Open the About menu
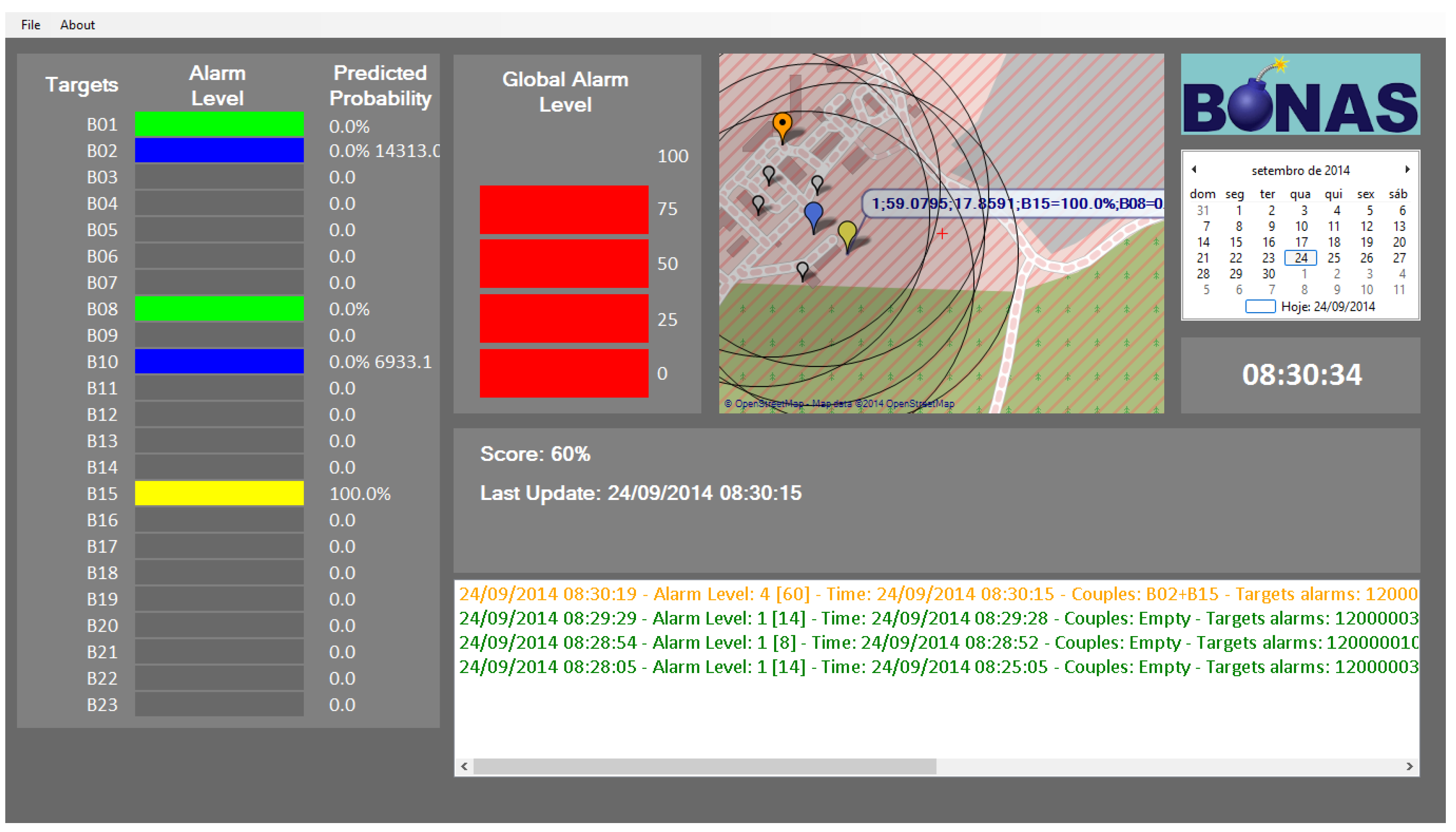The width and height of the screenshot is (1456, 832). 77,24
